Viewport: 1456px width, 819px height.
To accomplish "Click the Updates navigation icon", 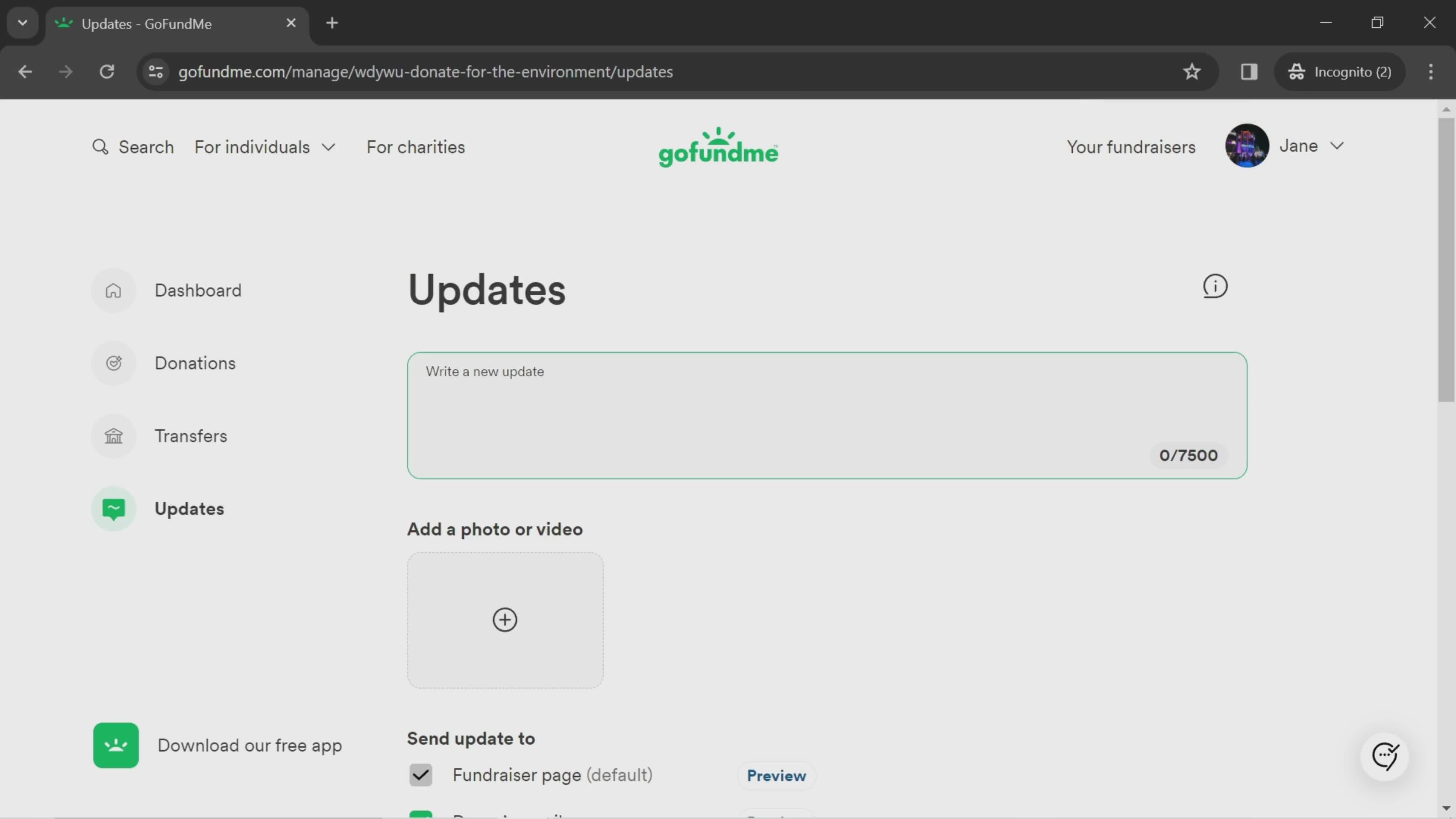I will [x=114, y=508].
